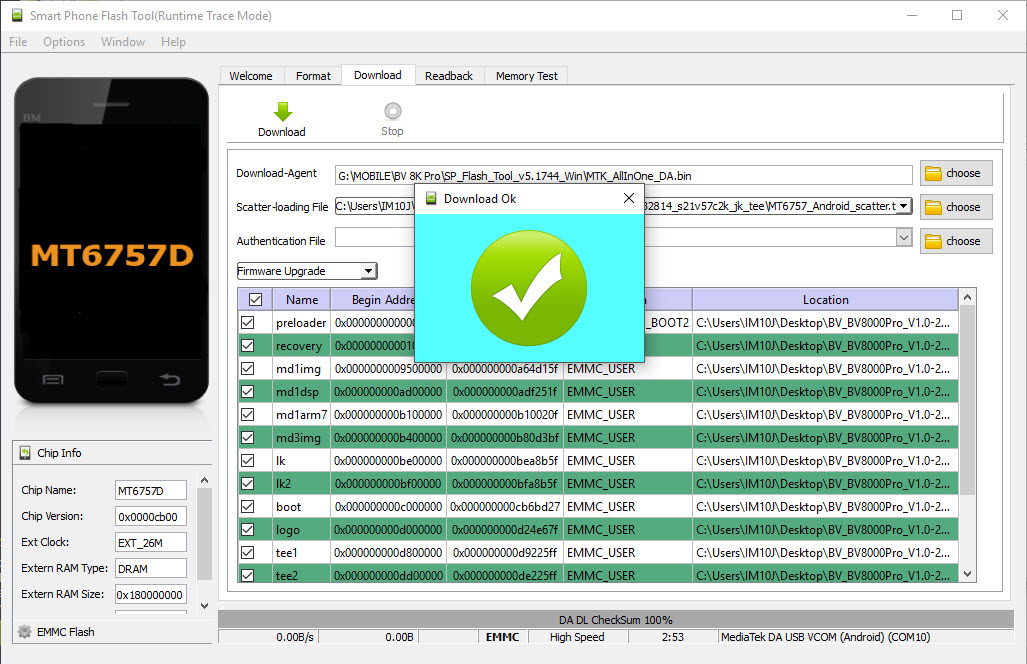Toggle the select-all checkbox in table header
The height and width of the screenshot is (664, 1027).
(x=255, y=299)
